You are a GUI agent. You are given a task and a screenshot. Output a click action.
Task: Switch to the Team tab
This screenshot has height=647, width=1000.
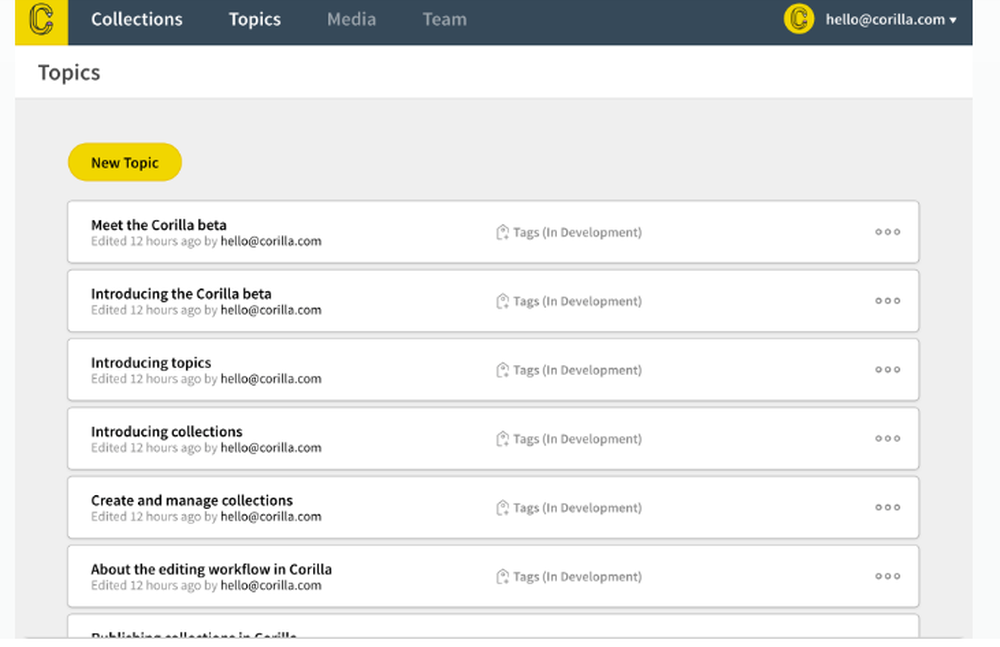pyautogui.click(x=445, y=20)
